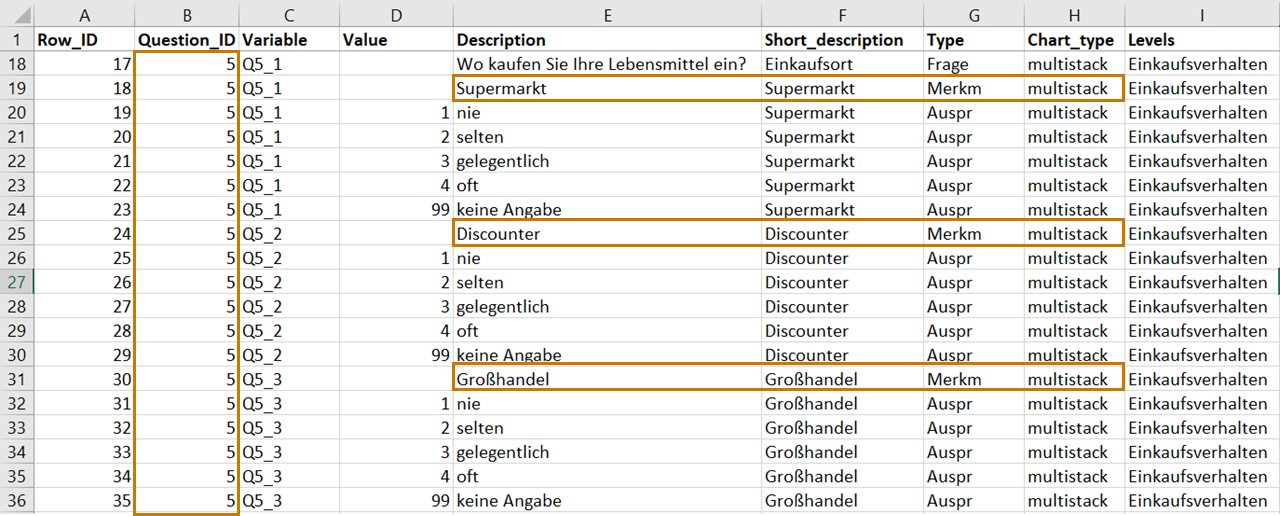Click the Short_description header cell
The width and height of the screenshot is (1280, 516).
tap(842, 40)
